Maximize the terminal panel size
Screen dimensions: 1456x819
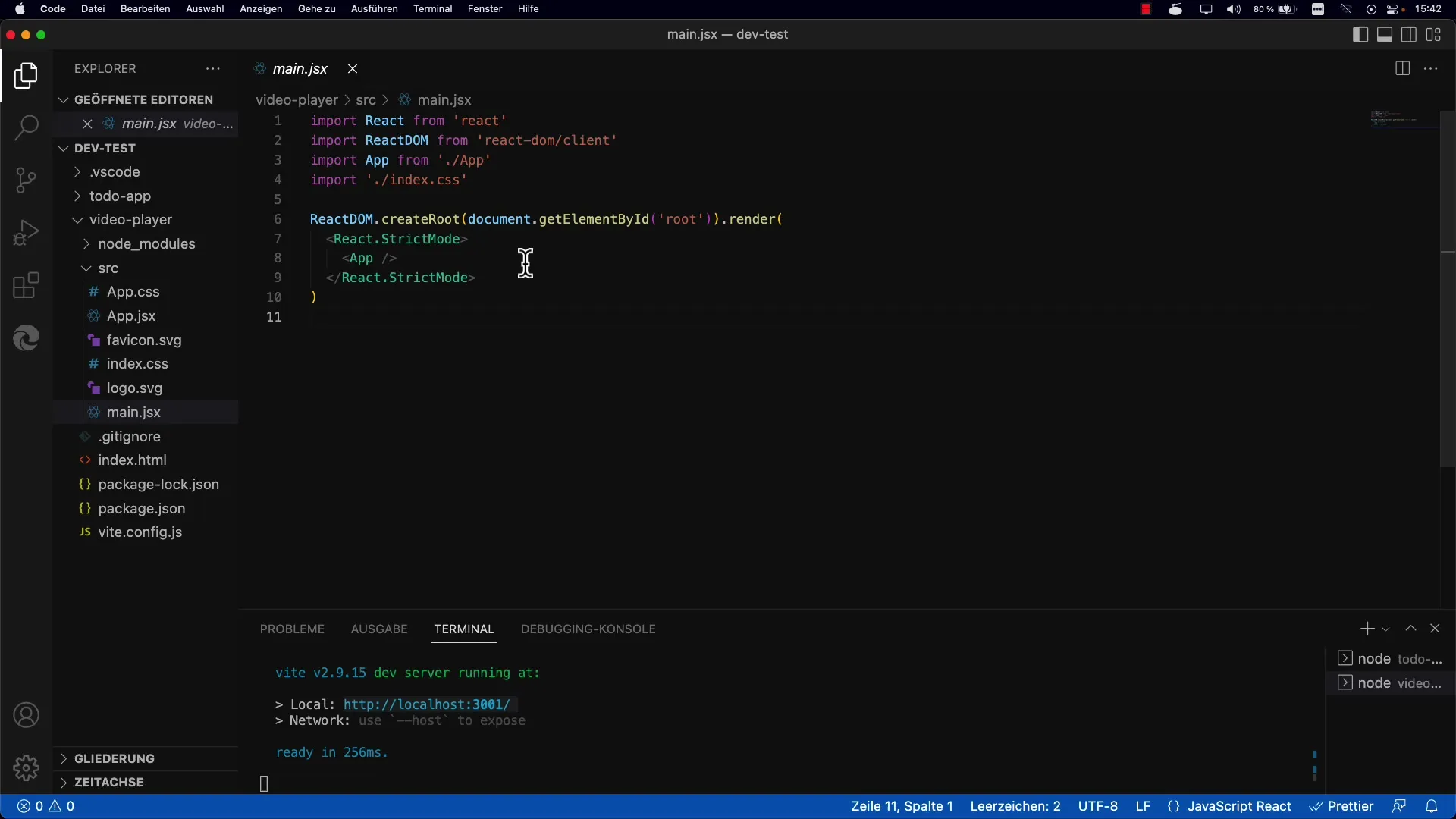pos(1410,629)
